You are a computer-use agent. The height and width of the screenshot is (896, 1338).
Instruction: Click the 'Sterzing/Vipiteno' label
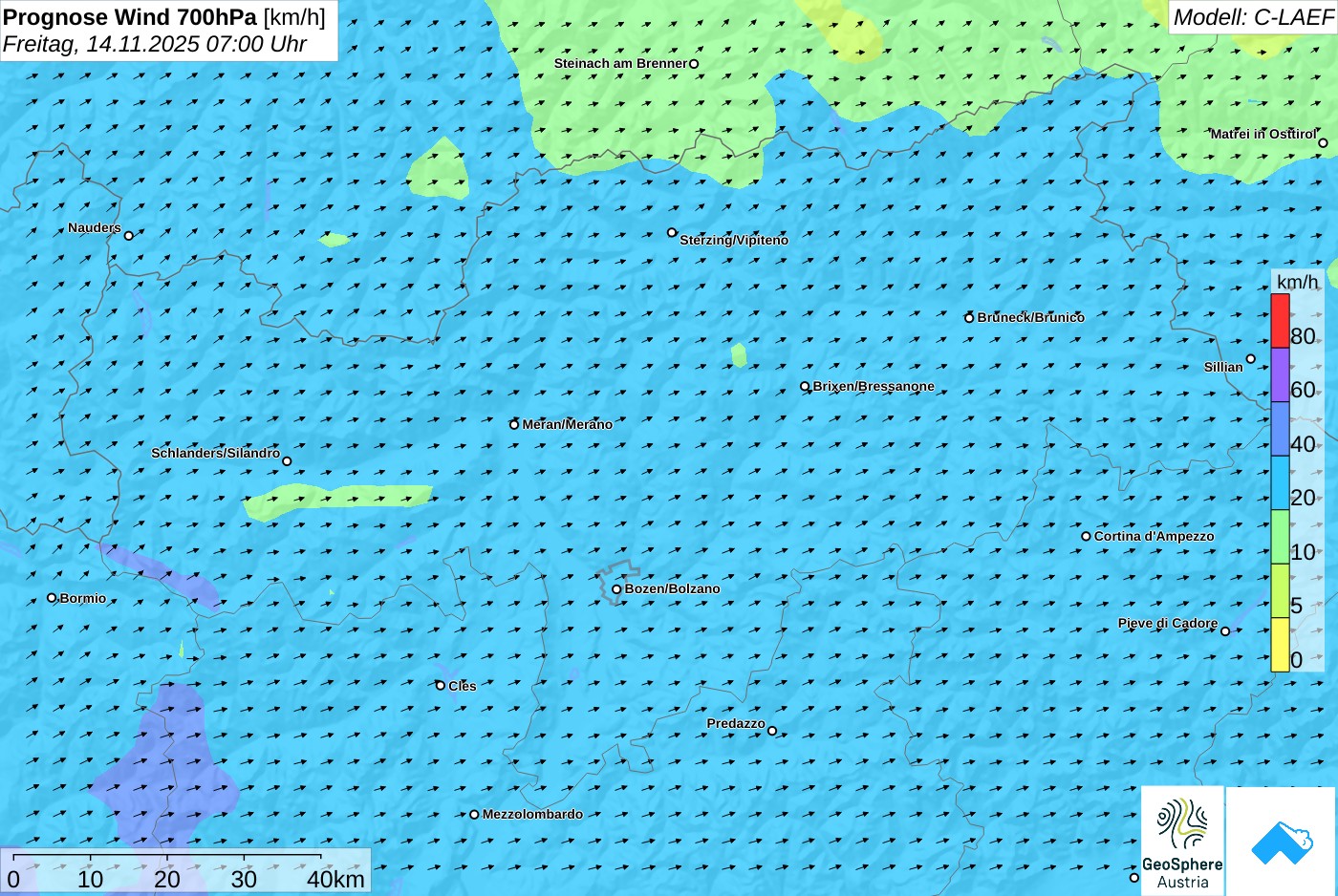pos(734,240)
